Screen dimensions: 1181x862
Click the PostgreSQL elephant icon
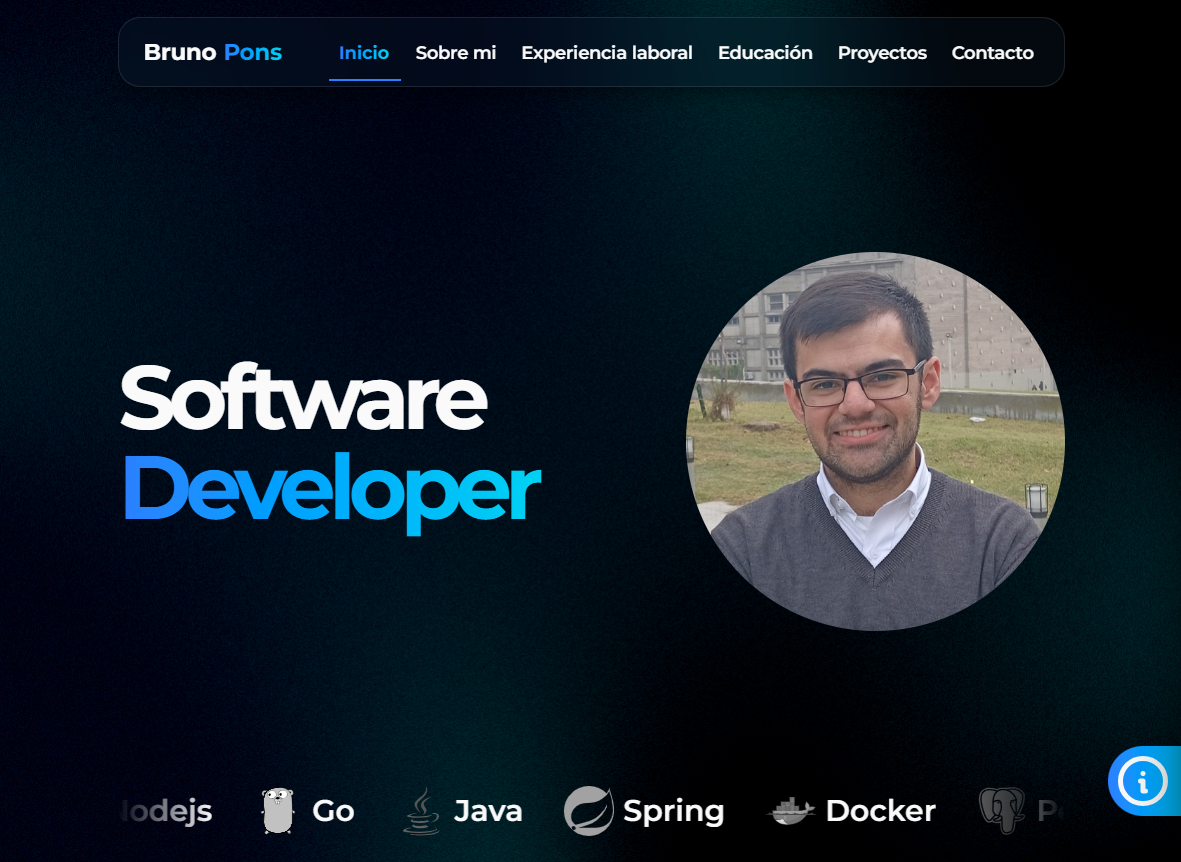point(1002,811)
